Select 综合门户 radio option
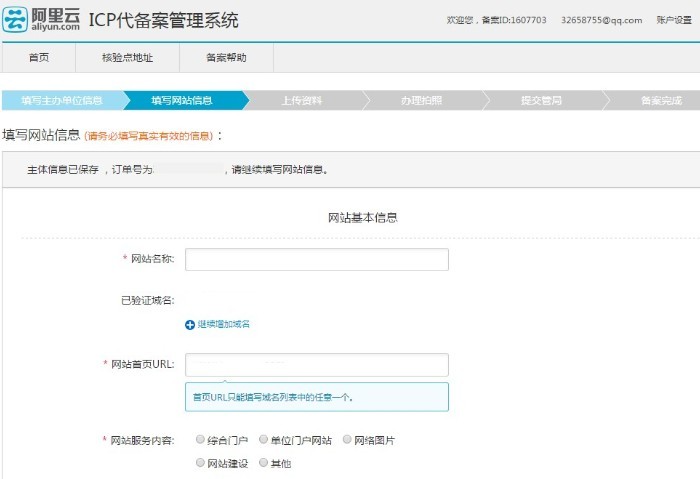 (x=201, y=440)
